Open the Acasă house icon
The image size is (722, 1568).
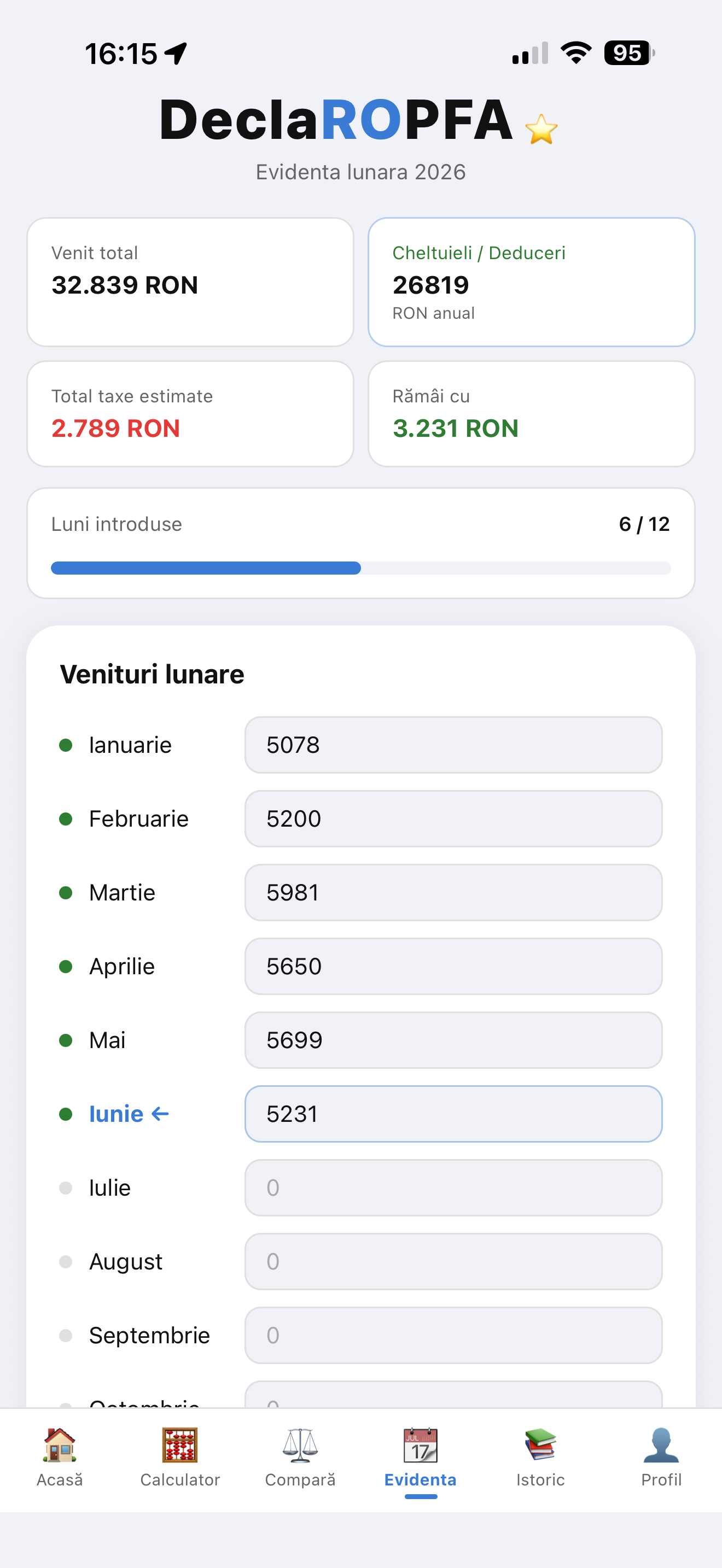pyautogui.click(x=60, y=1445)
